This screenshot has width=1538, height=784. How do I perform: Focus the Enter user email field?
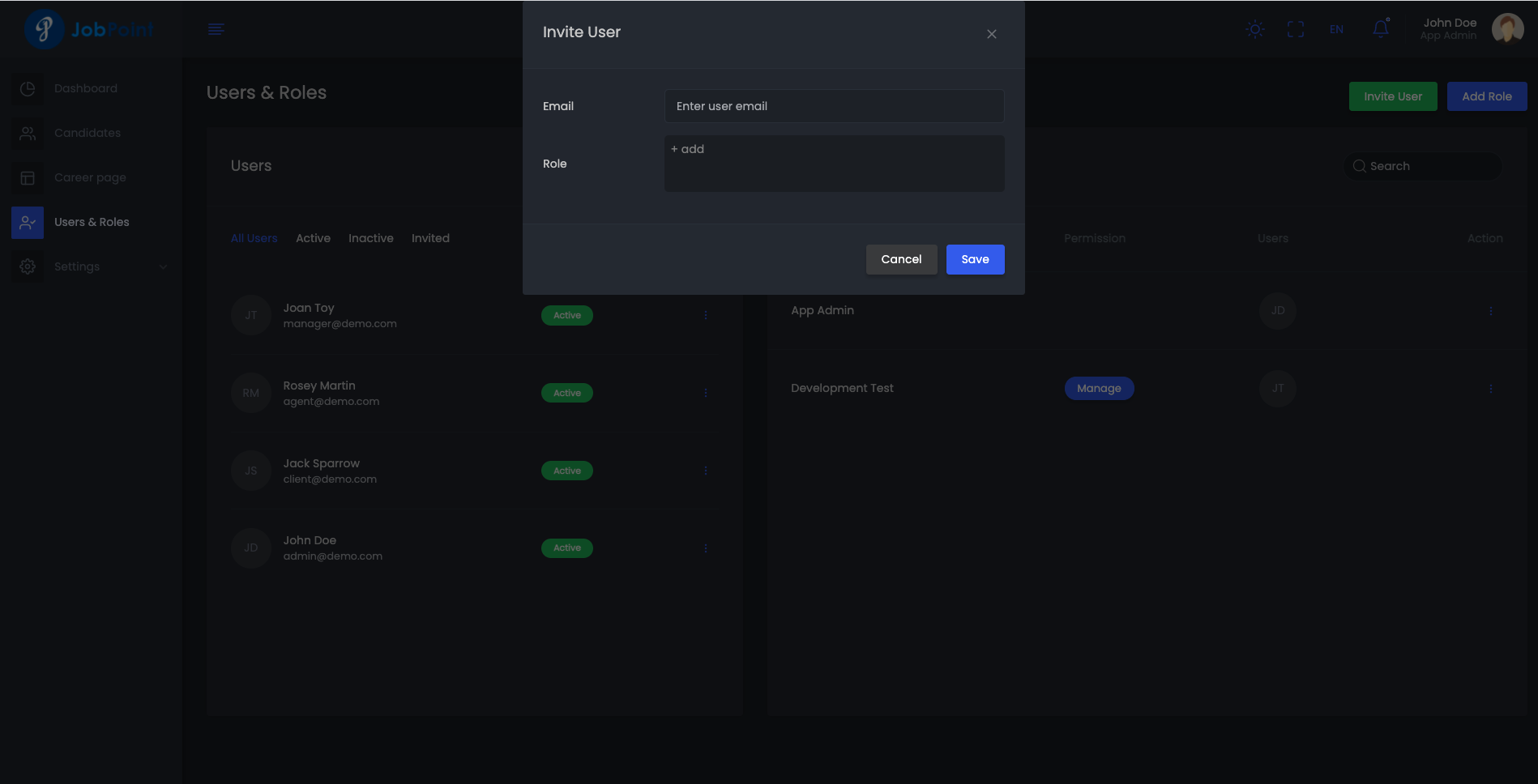click(x=834, y=106)
